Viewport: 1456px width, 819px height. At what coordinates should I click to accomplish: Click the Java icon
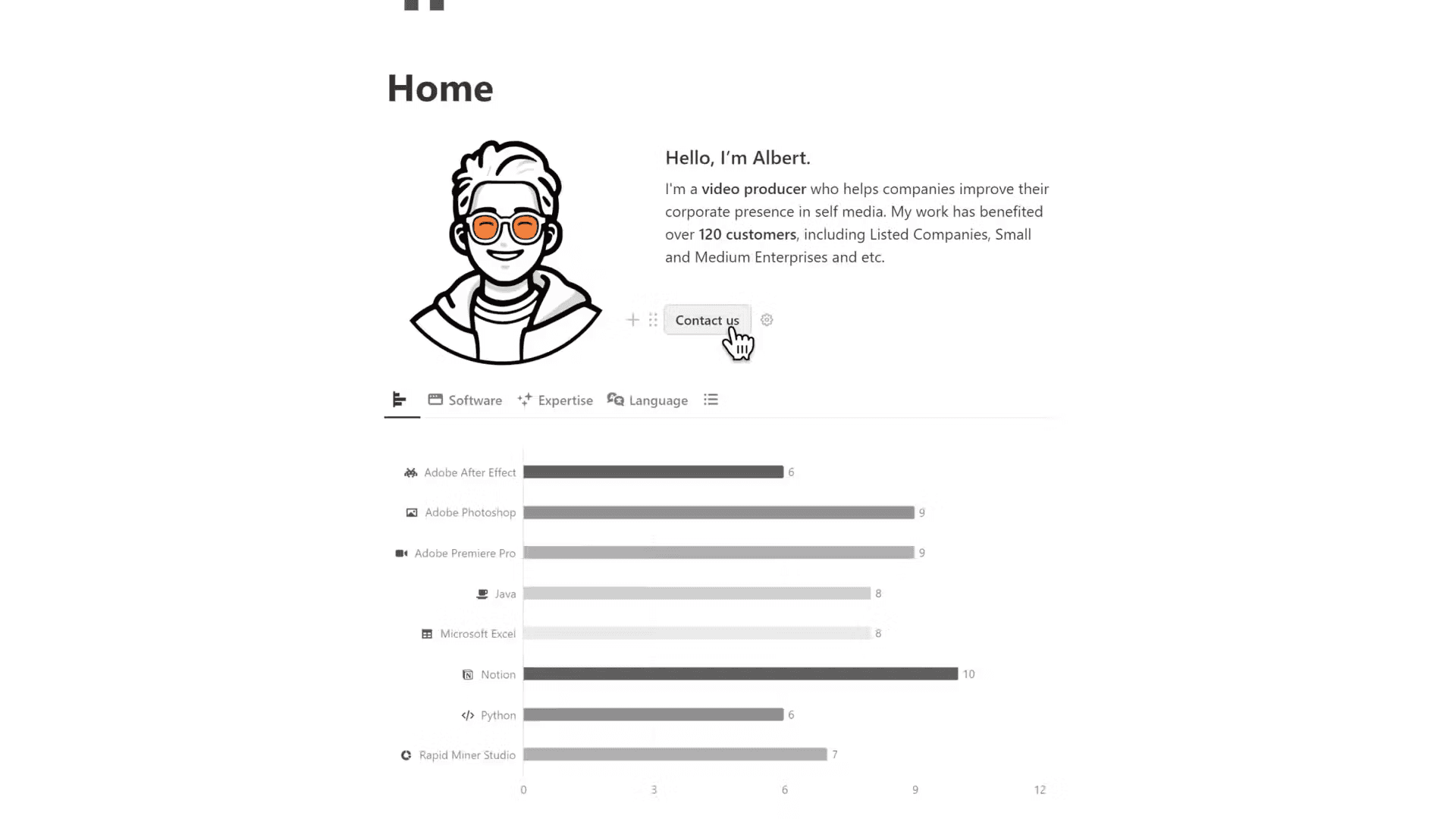tap(482, 593)
